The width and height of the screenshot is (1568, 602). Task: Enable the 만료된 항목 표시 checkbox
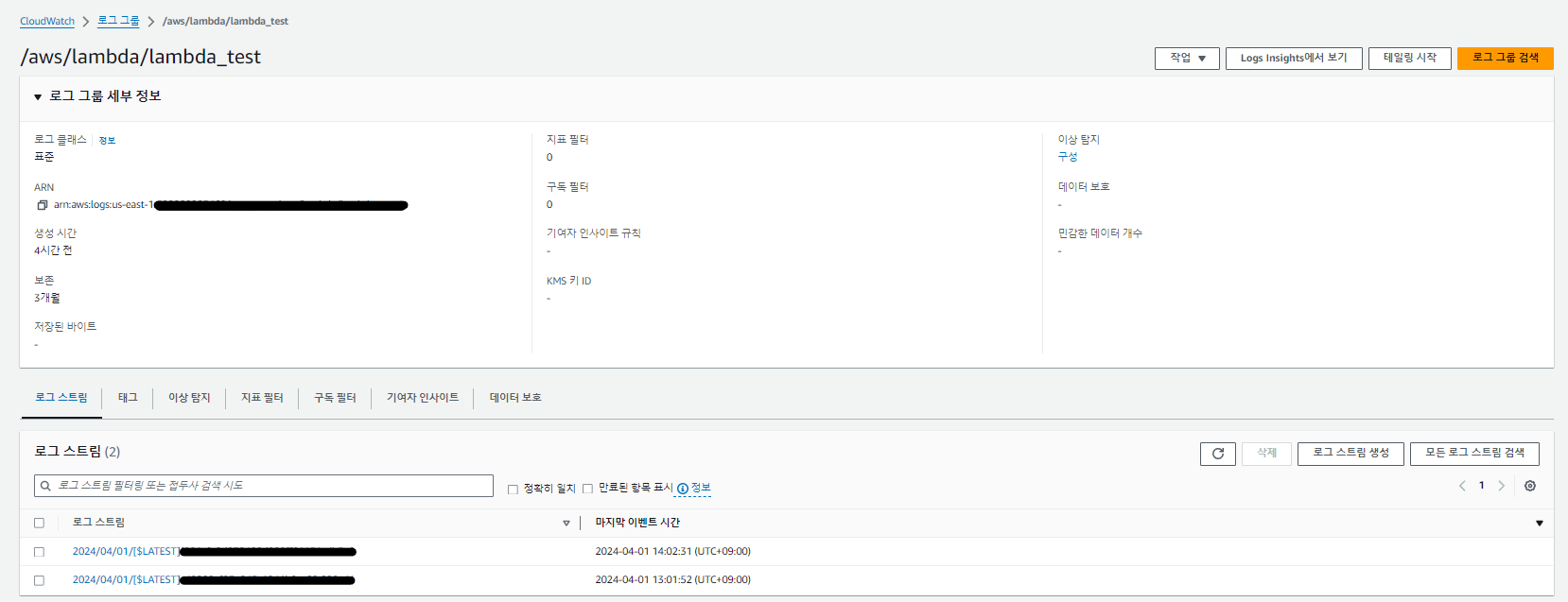(x=587, y=489)
